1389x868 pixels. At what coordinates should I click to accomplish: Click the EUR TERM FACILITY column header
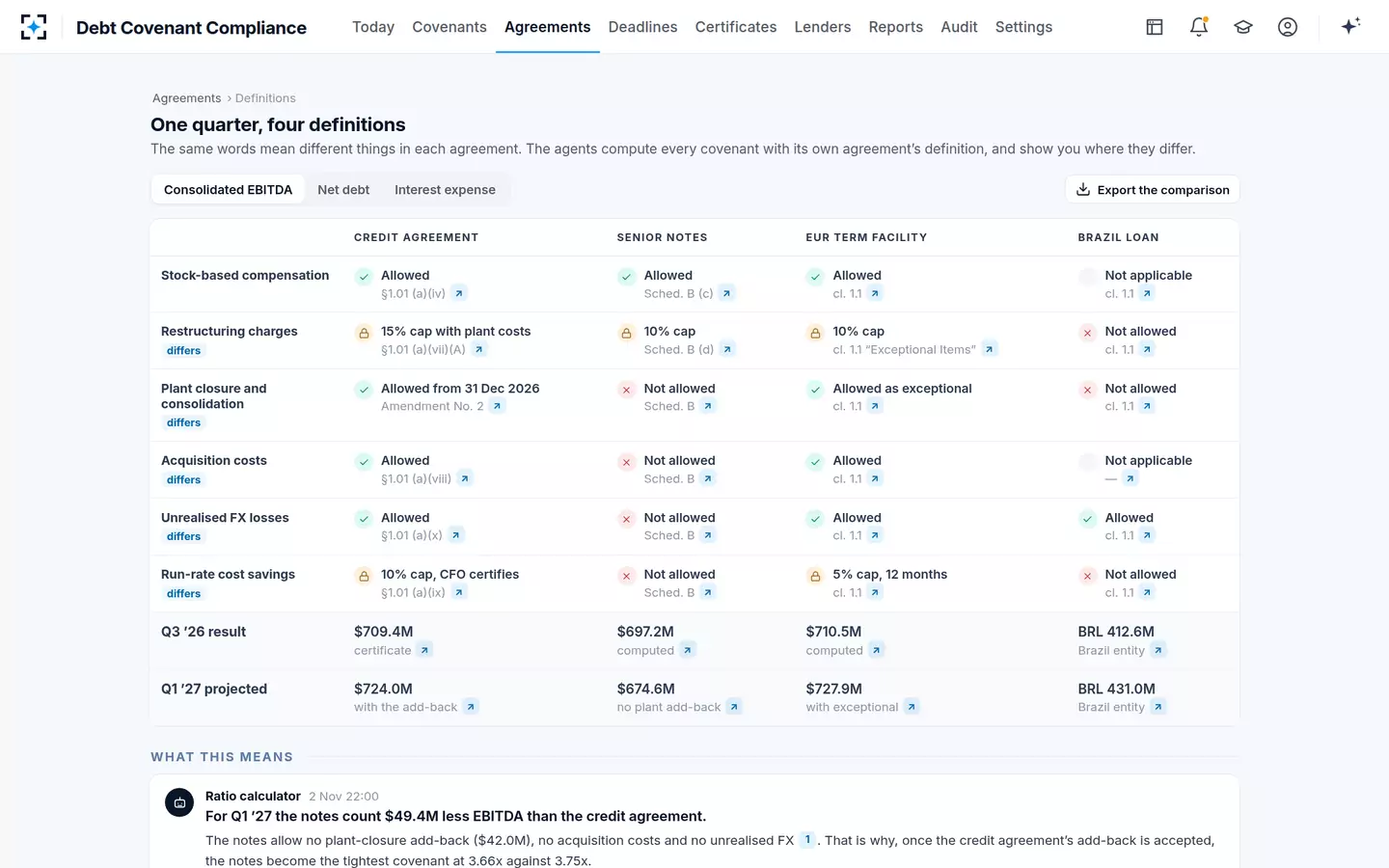866,237
